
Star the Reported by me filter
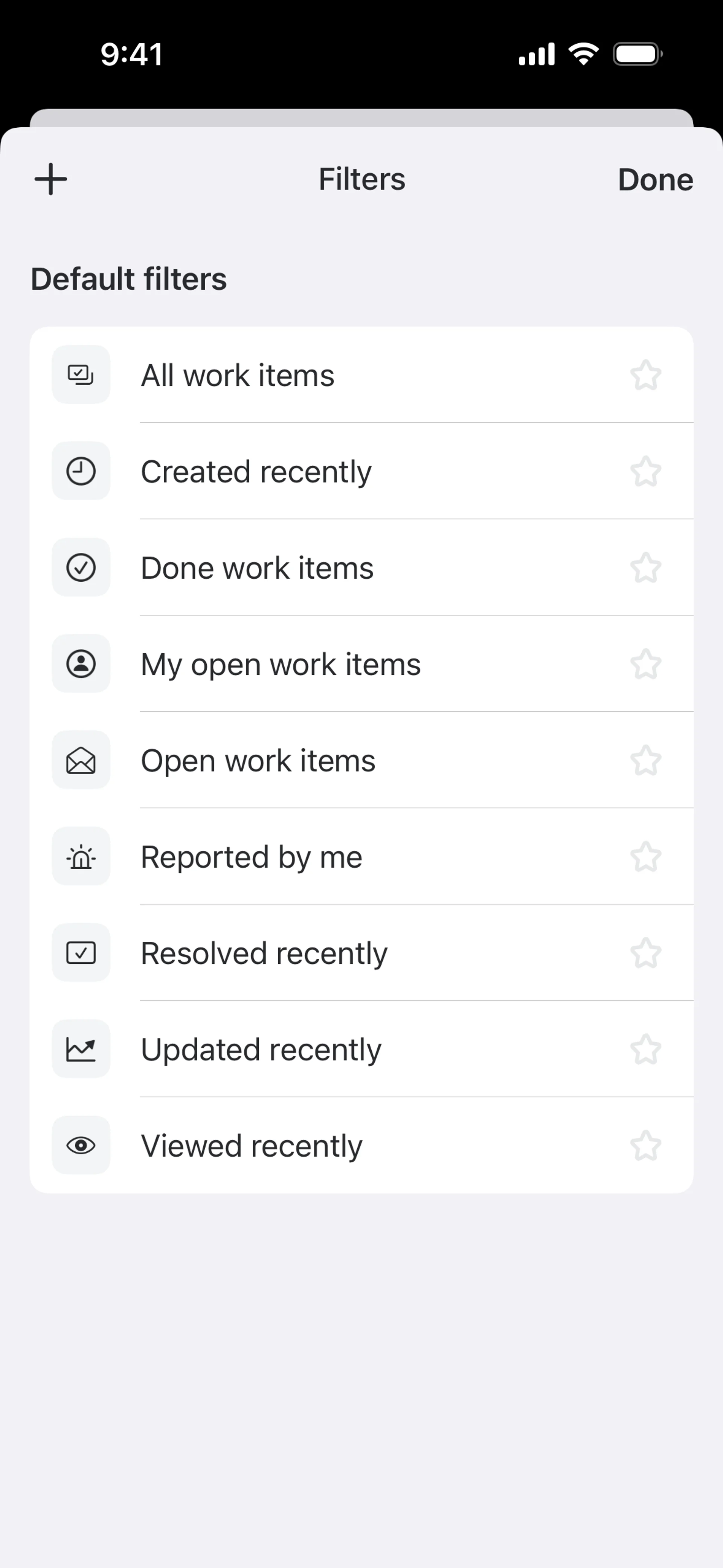pos(645,857)
